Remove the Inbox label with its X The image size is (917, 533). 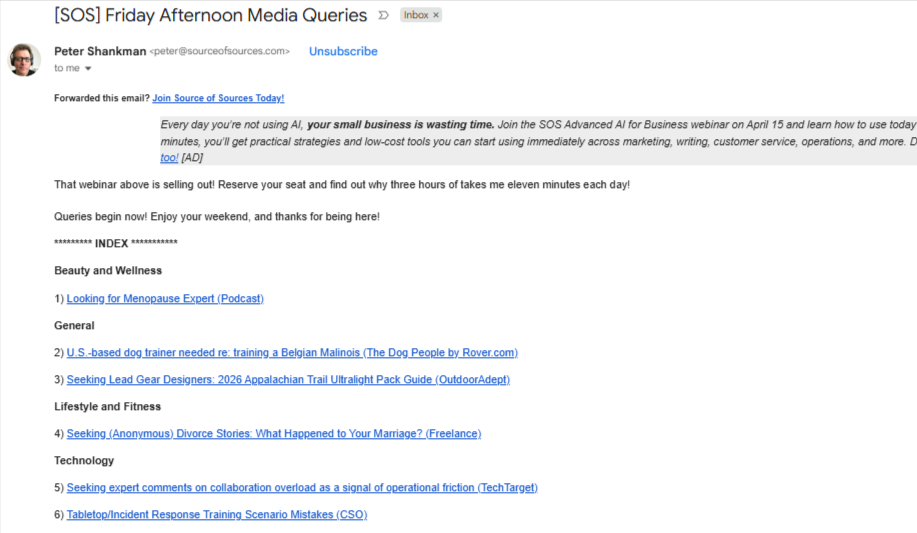(436, 16)
